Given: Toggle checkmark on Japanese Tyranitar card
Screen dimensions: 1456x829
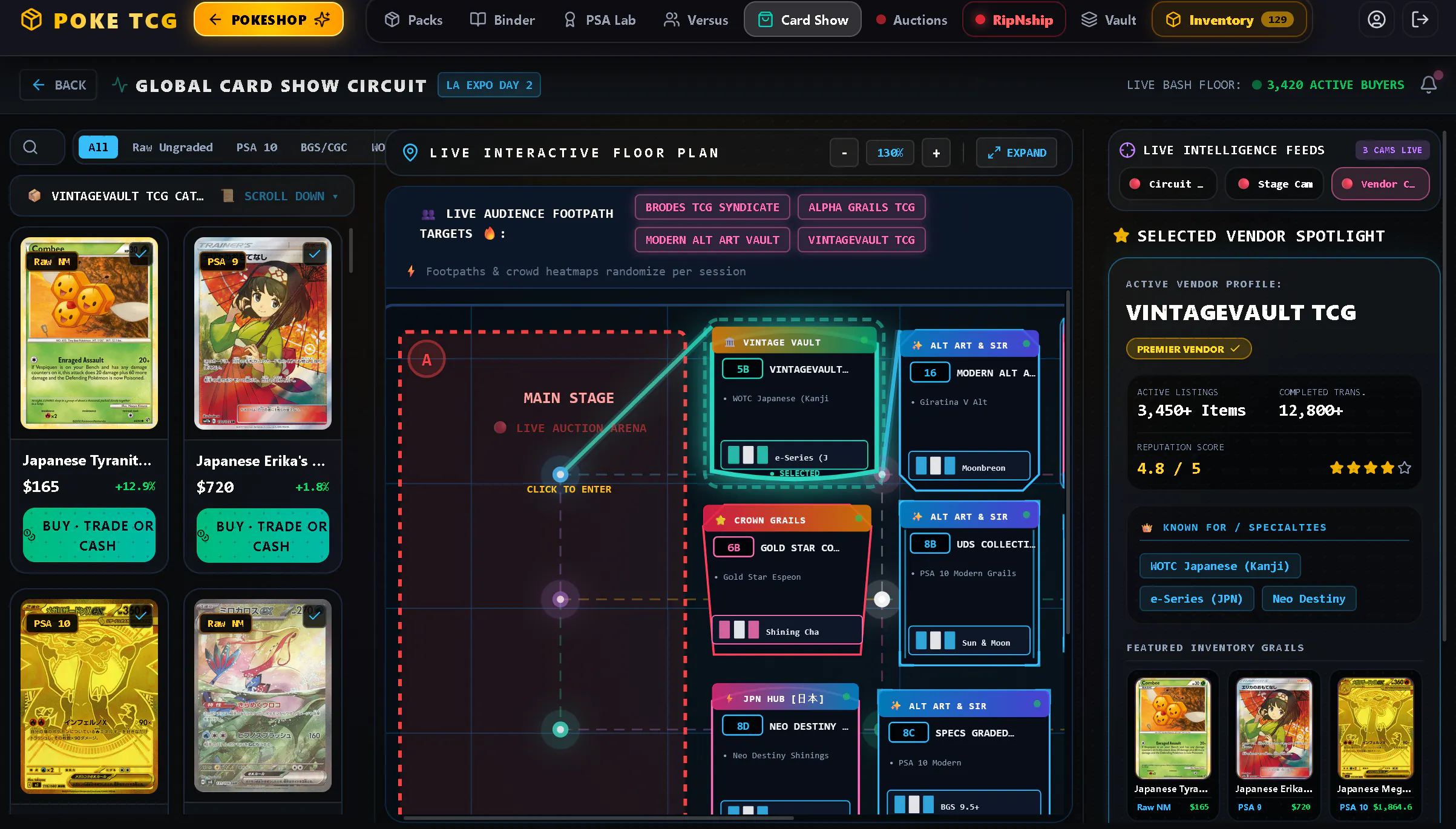Looking at the screenshot, I should coord(141,254).
